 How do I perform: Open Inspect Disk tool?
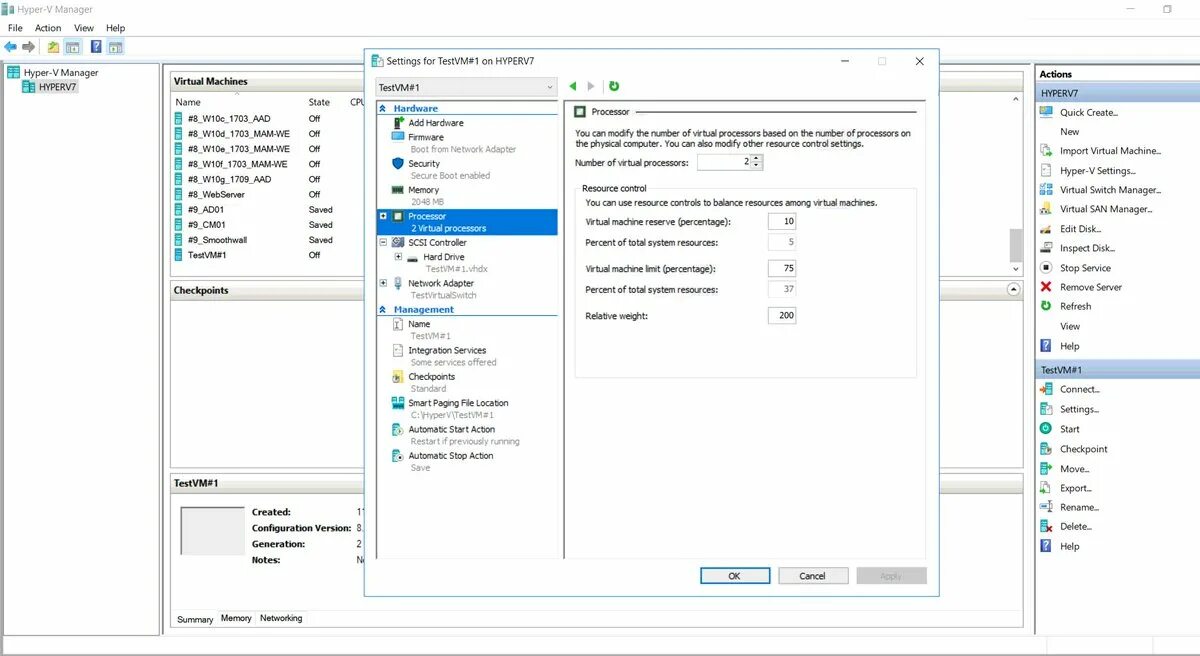tap(1086, 248)
